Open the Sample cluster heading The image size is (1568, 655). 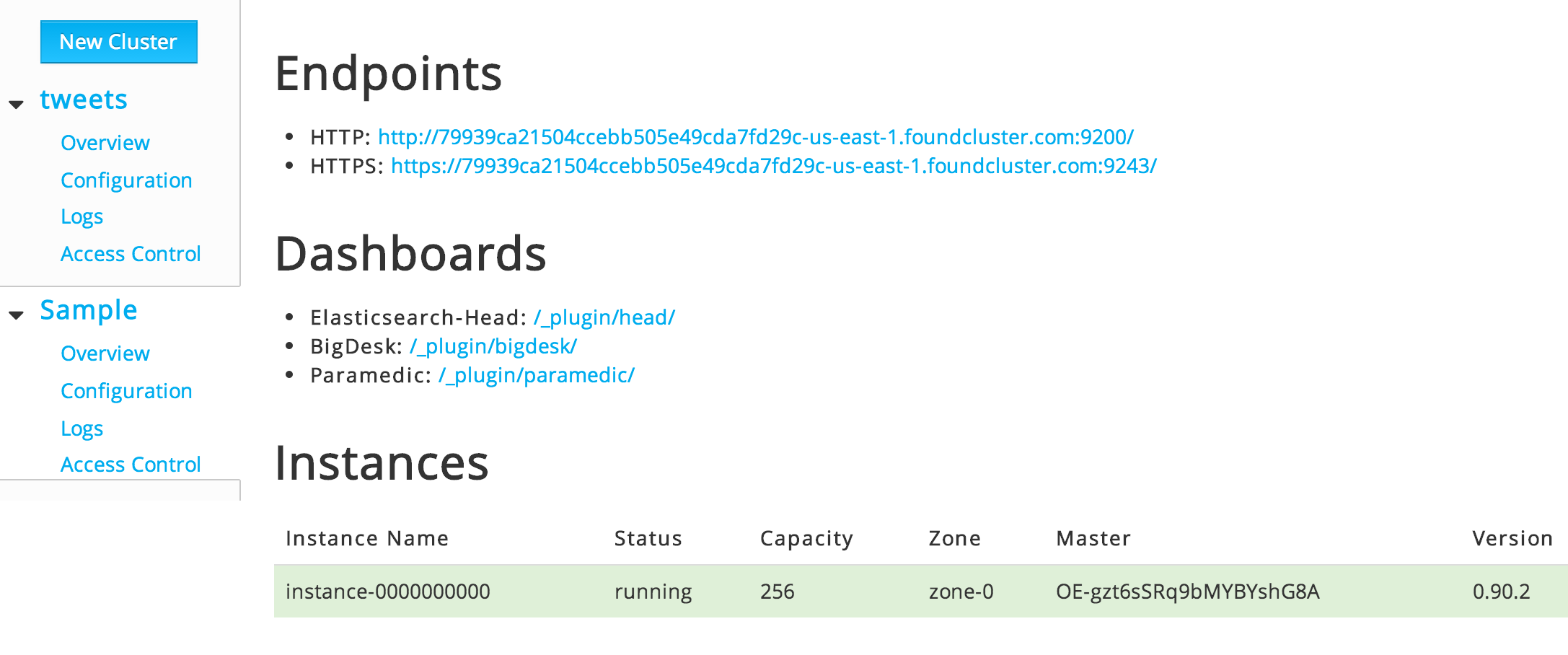pyautogui.click(x=88, y=310)
